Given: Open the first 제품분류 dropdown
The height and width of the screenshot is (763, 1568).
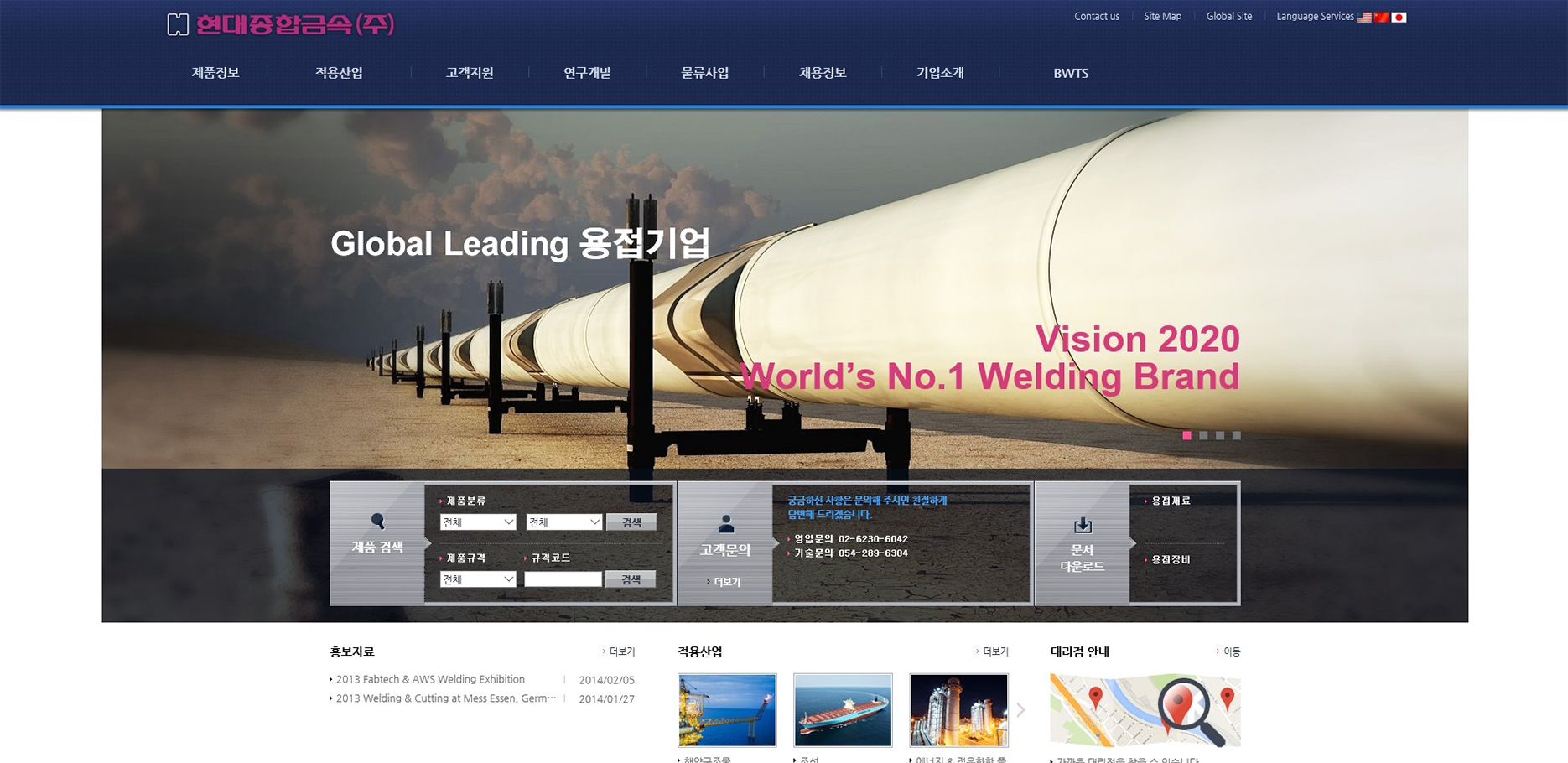Looking at the screenshot, I should [x=477, y=522].
